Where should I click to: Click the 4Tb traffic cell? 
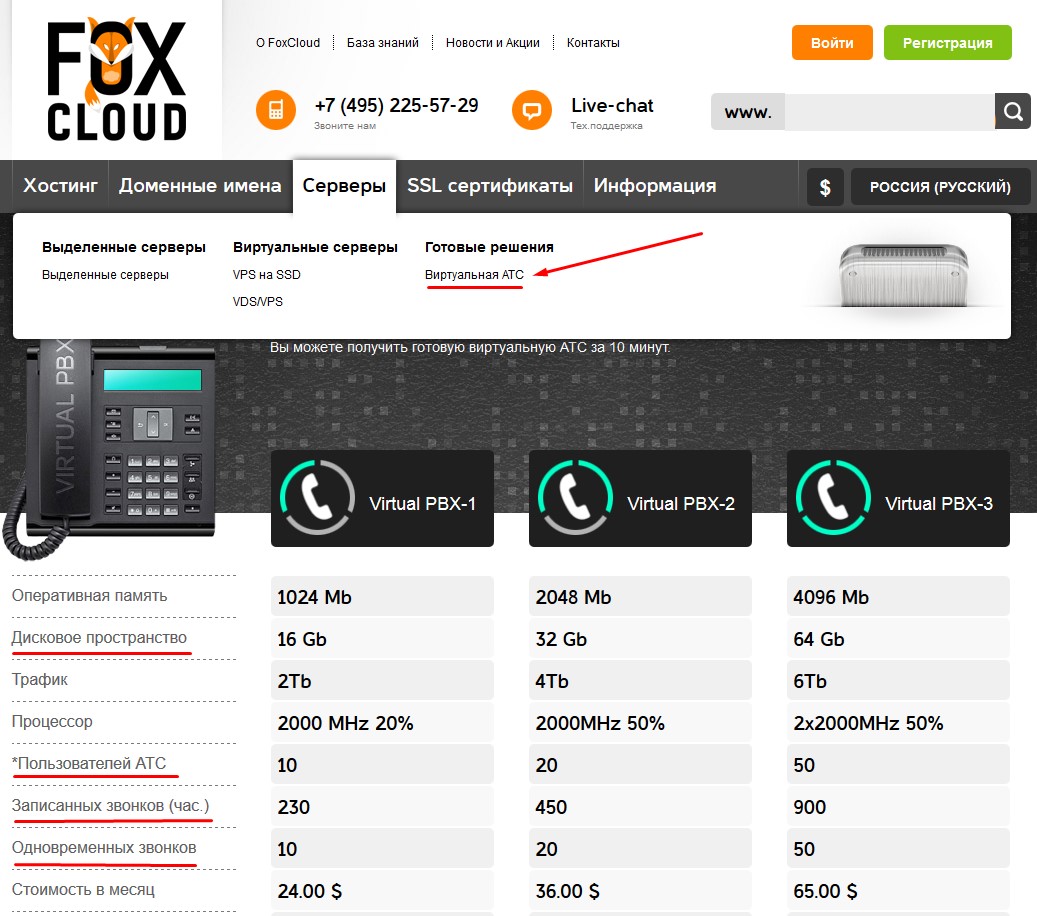640,681
